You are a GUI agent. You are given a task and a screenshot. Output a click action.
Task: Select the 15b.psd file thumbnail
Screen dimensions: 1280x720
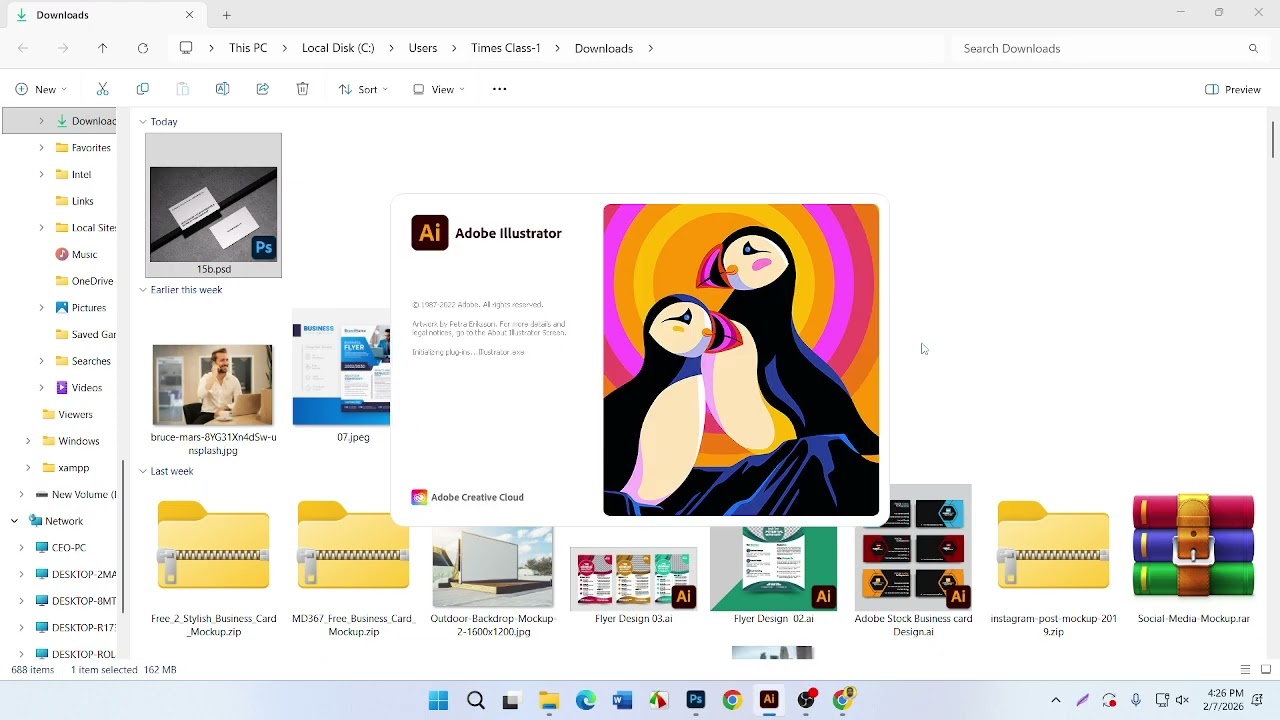pyautogui.click(x=213, y=205)
